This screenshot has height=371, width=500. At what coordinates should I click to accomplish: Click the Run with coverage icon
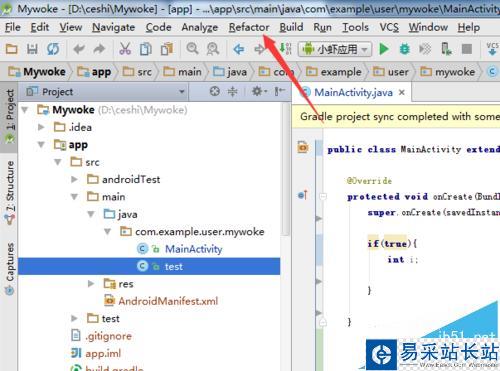click(425, 49)
